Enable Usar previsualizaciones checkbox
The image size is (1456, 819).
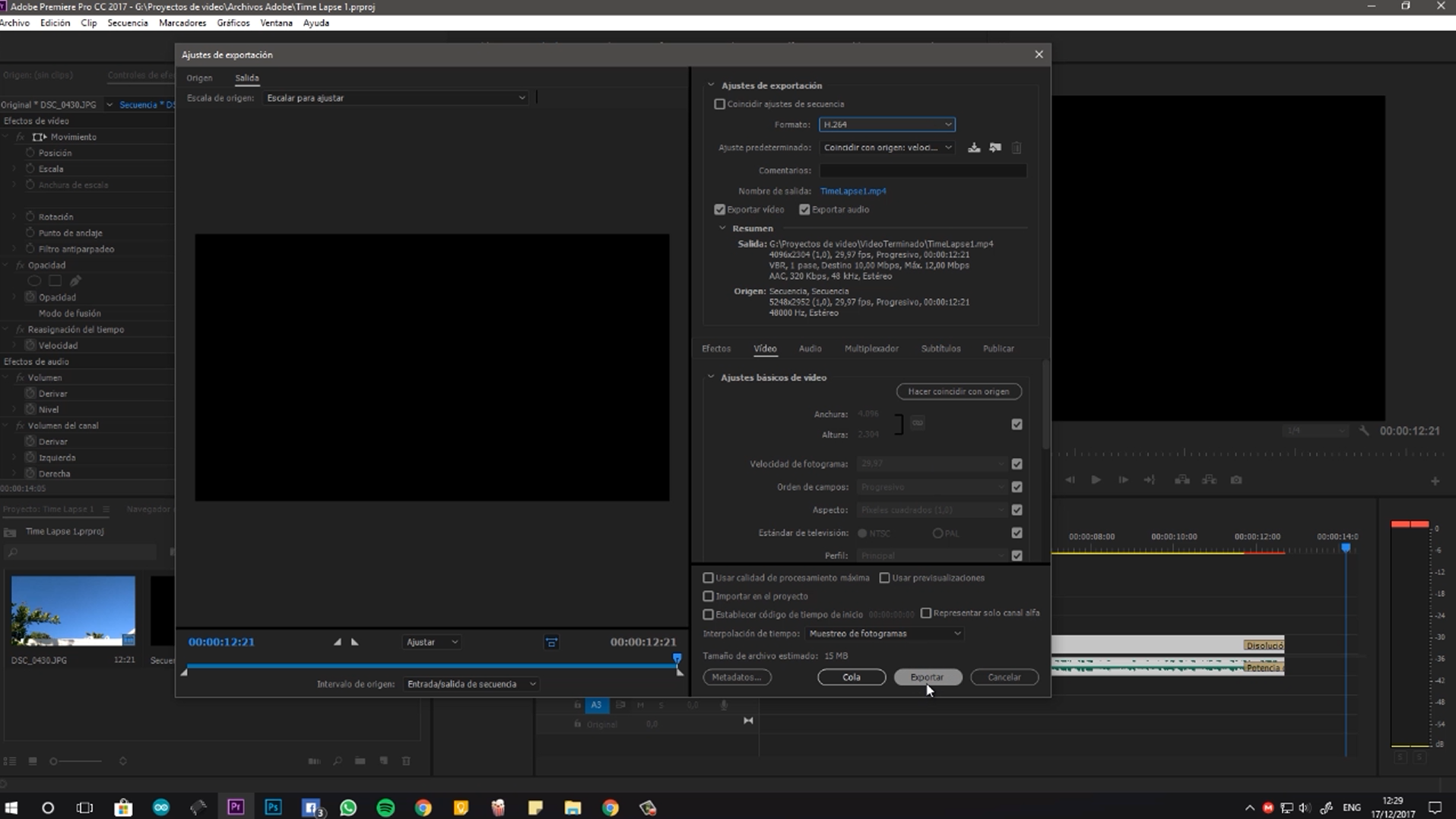884,578
